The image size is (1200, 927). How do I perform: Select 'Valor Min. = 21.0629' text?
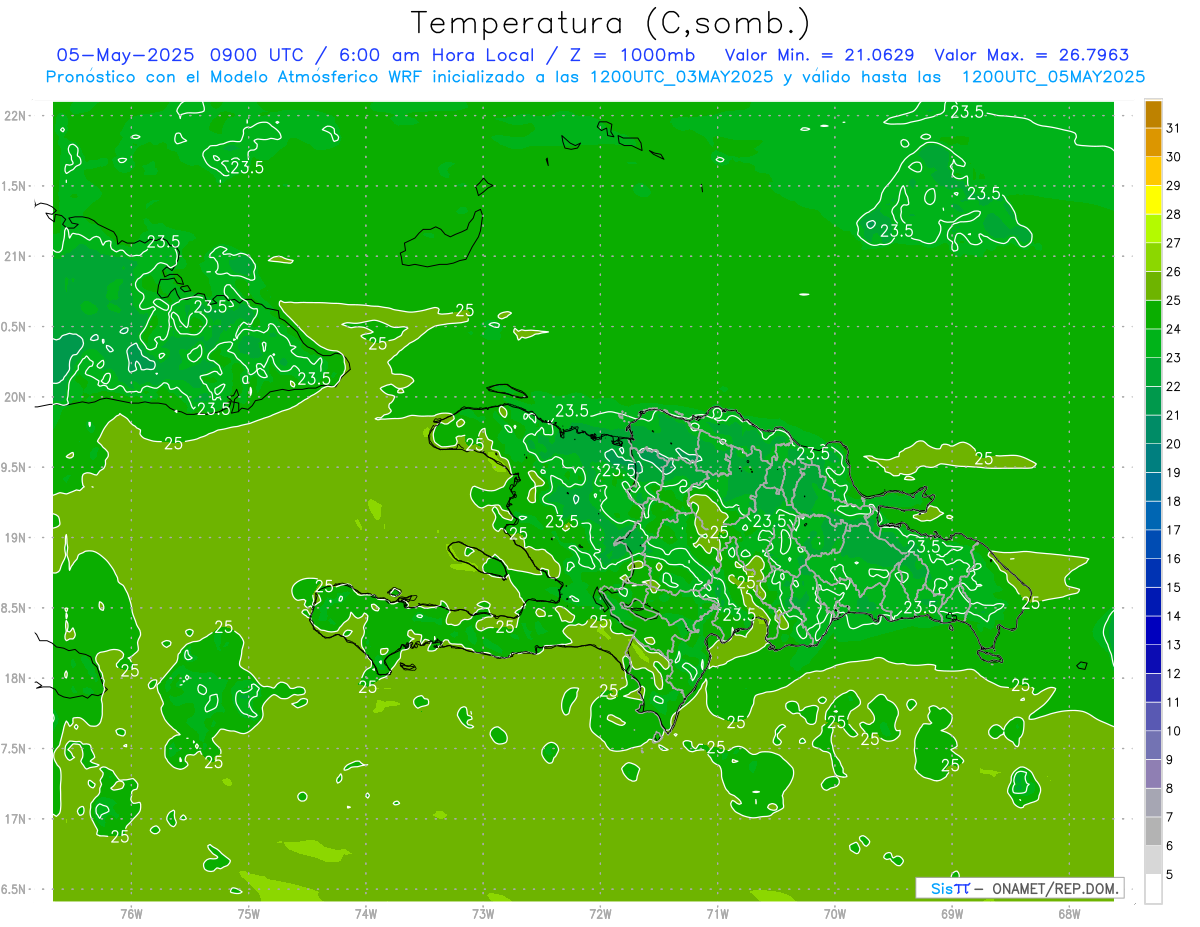point(821,55)
